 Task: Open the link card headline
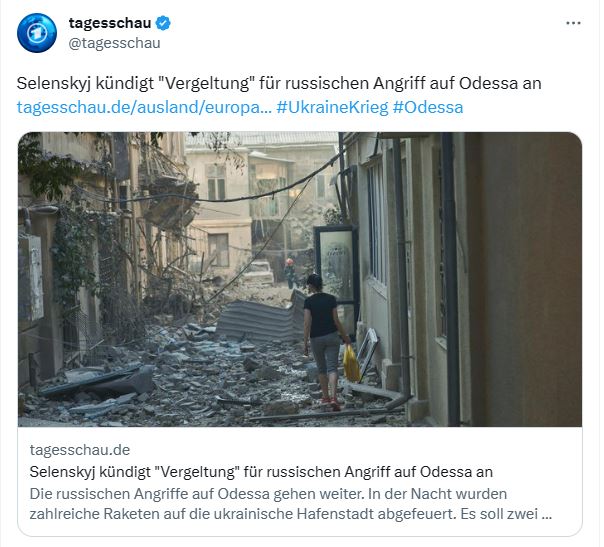(x=261, y=472)
